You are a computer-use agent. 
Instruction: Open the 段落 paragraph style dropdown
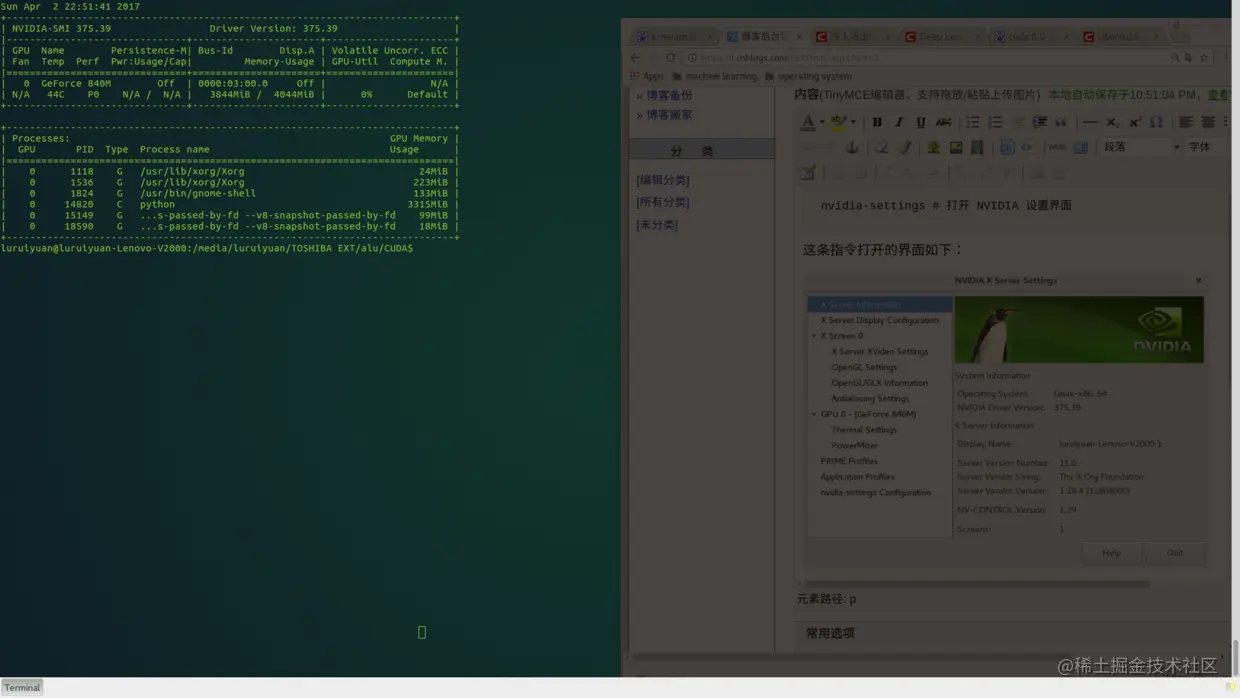1138,147
